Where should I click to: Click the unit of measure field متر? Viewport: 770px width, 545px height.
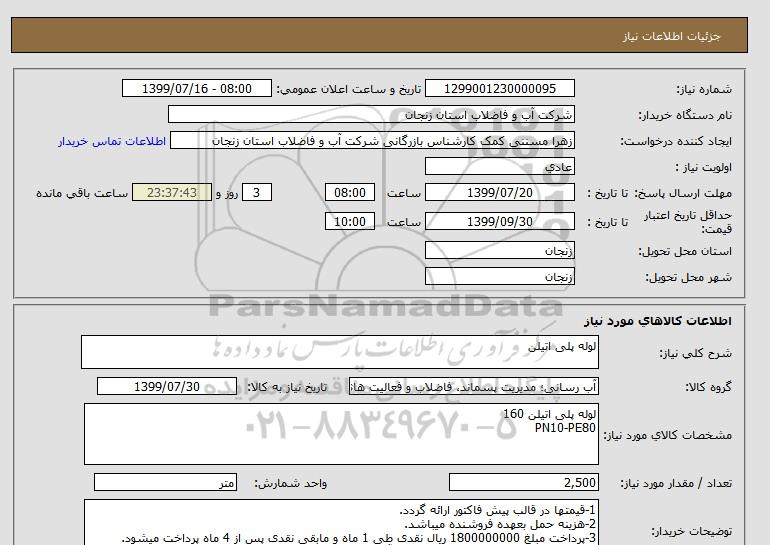(x=165, y=483)
